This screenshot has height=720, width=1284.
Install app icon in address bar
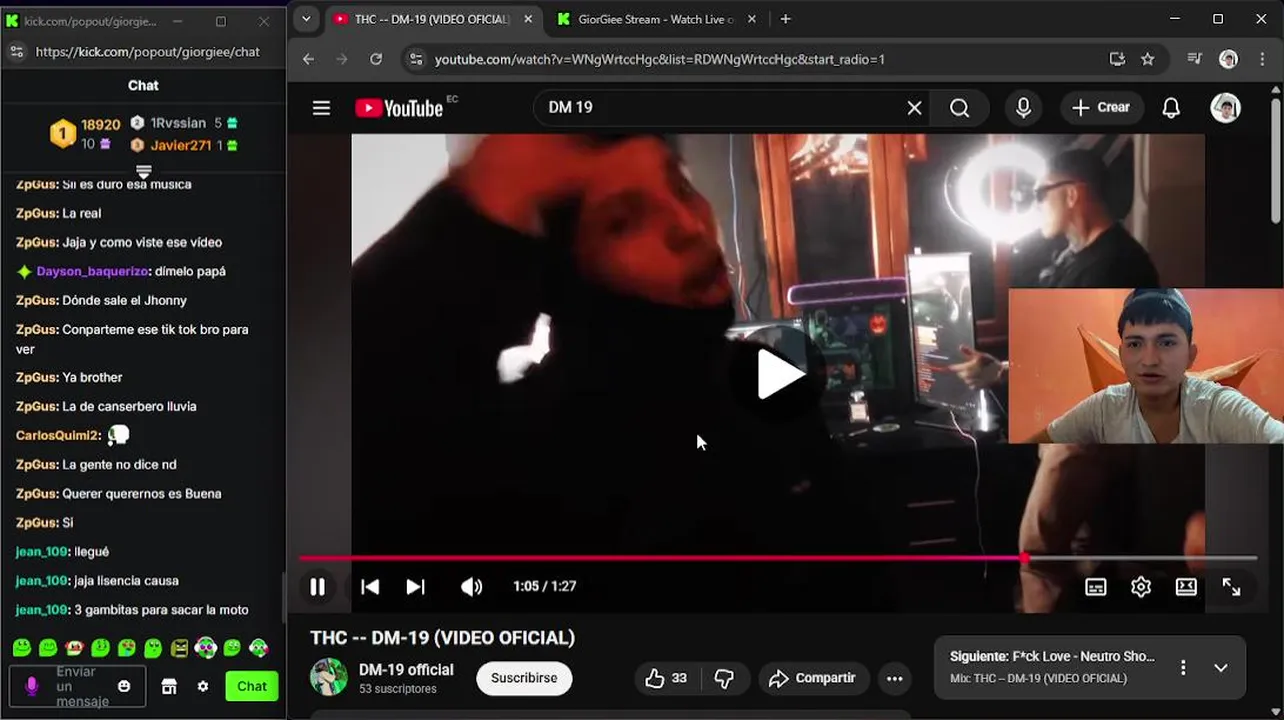pyautogui.click(x=1117, y=59)
